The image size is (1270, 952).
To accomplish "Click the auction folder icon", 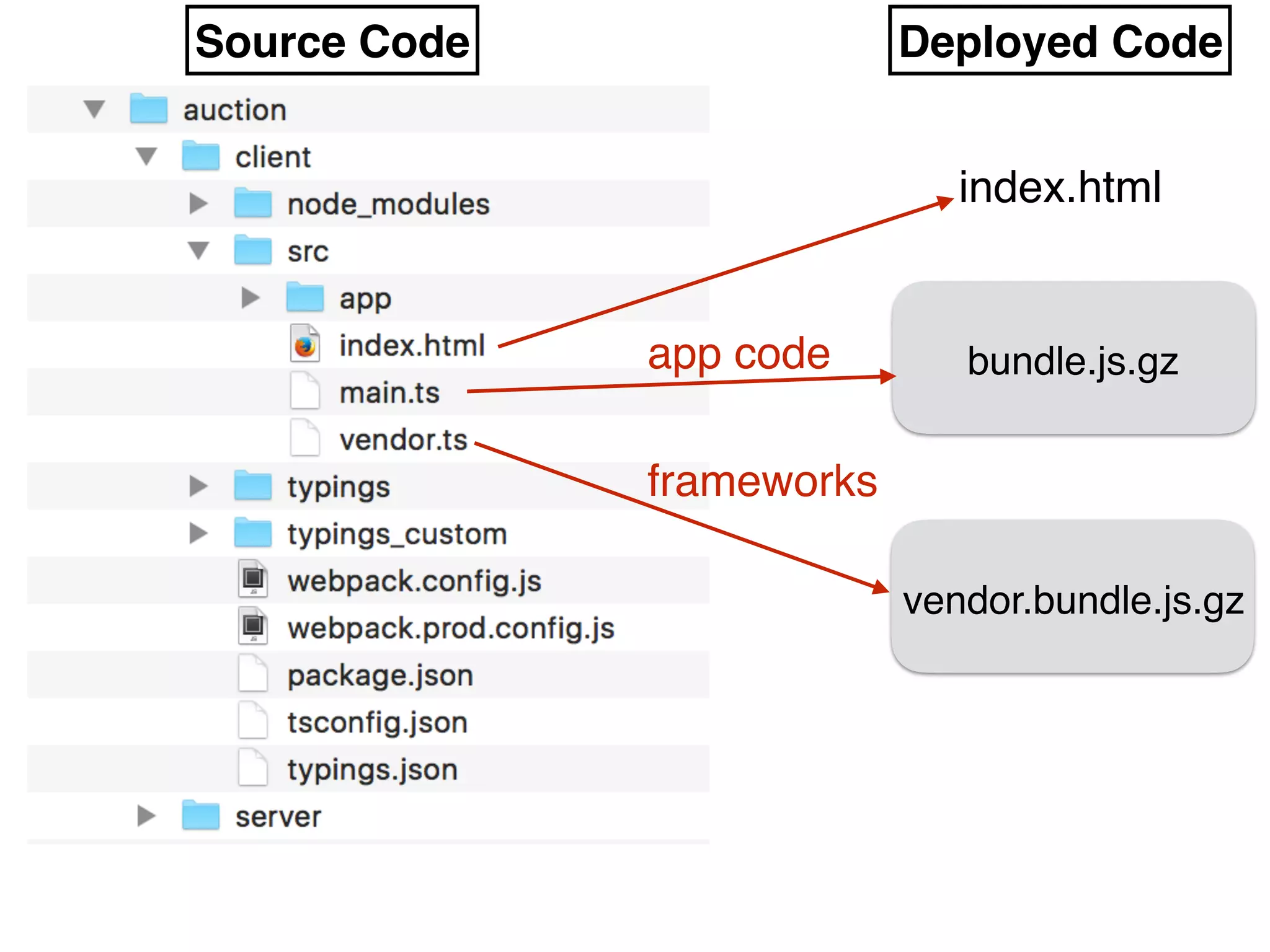I will click(149, 108).
